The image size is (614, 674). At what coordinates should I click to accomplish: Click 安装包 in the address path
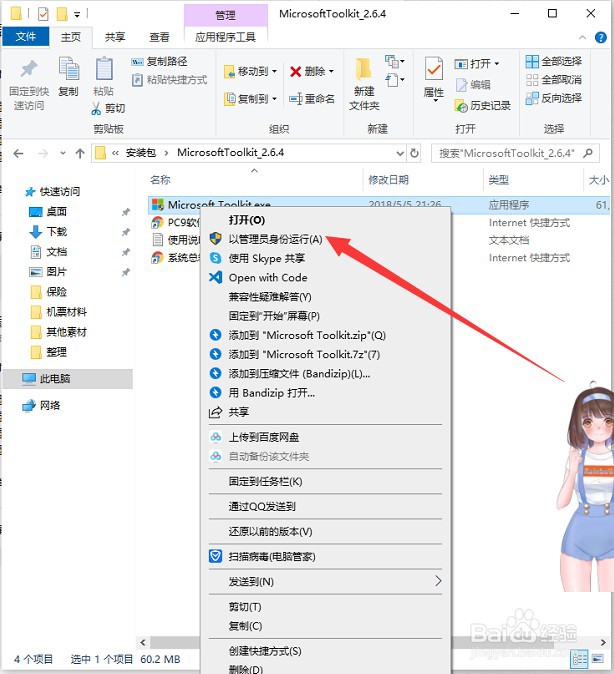pos(141,153)
